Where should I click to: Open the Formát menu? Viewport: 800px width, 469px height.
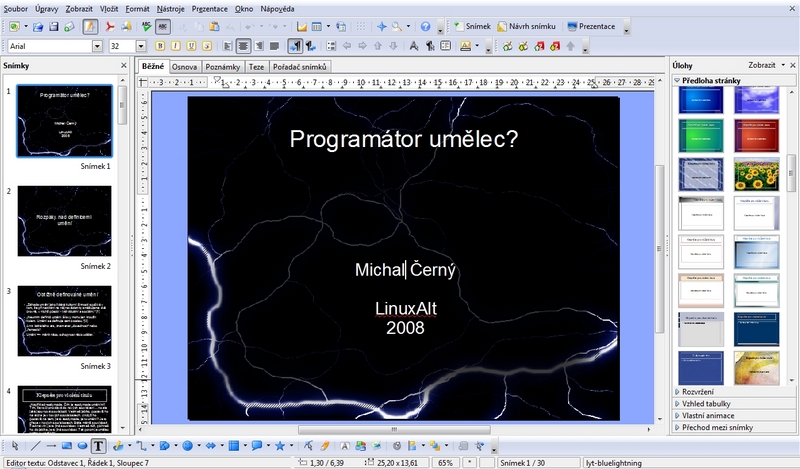click(137, 9)
